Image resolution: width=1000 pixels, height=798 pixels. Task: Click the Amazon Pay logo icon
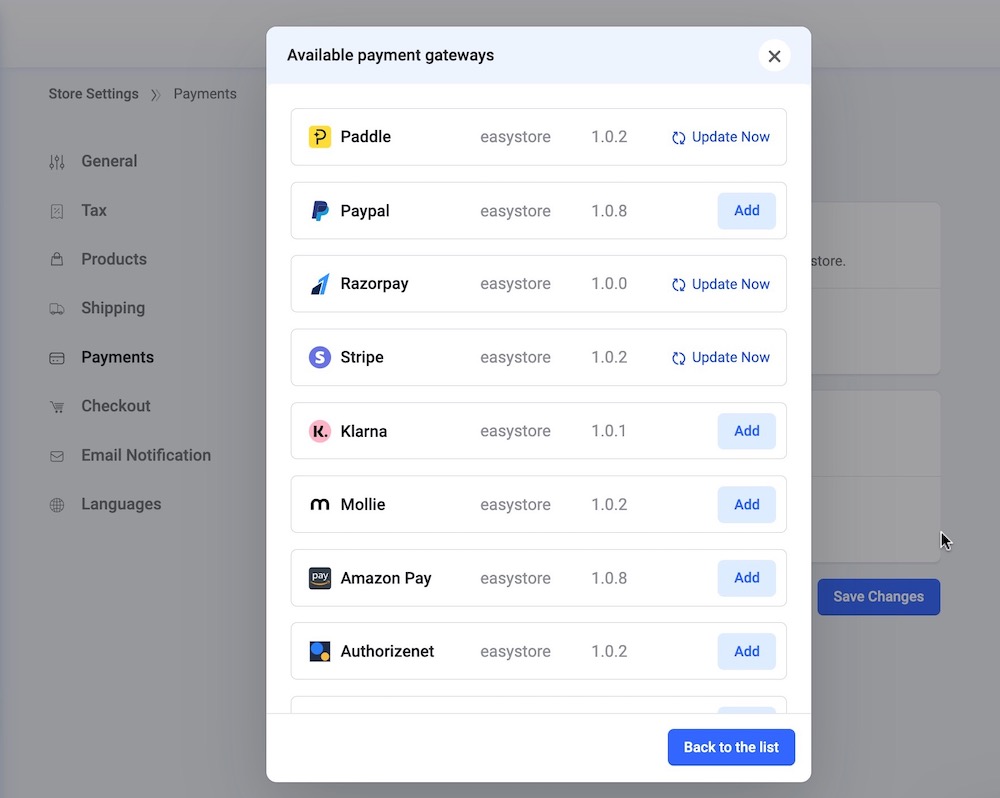tap(319, 578)
